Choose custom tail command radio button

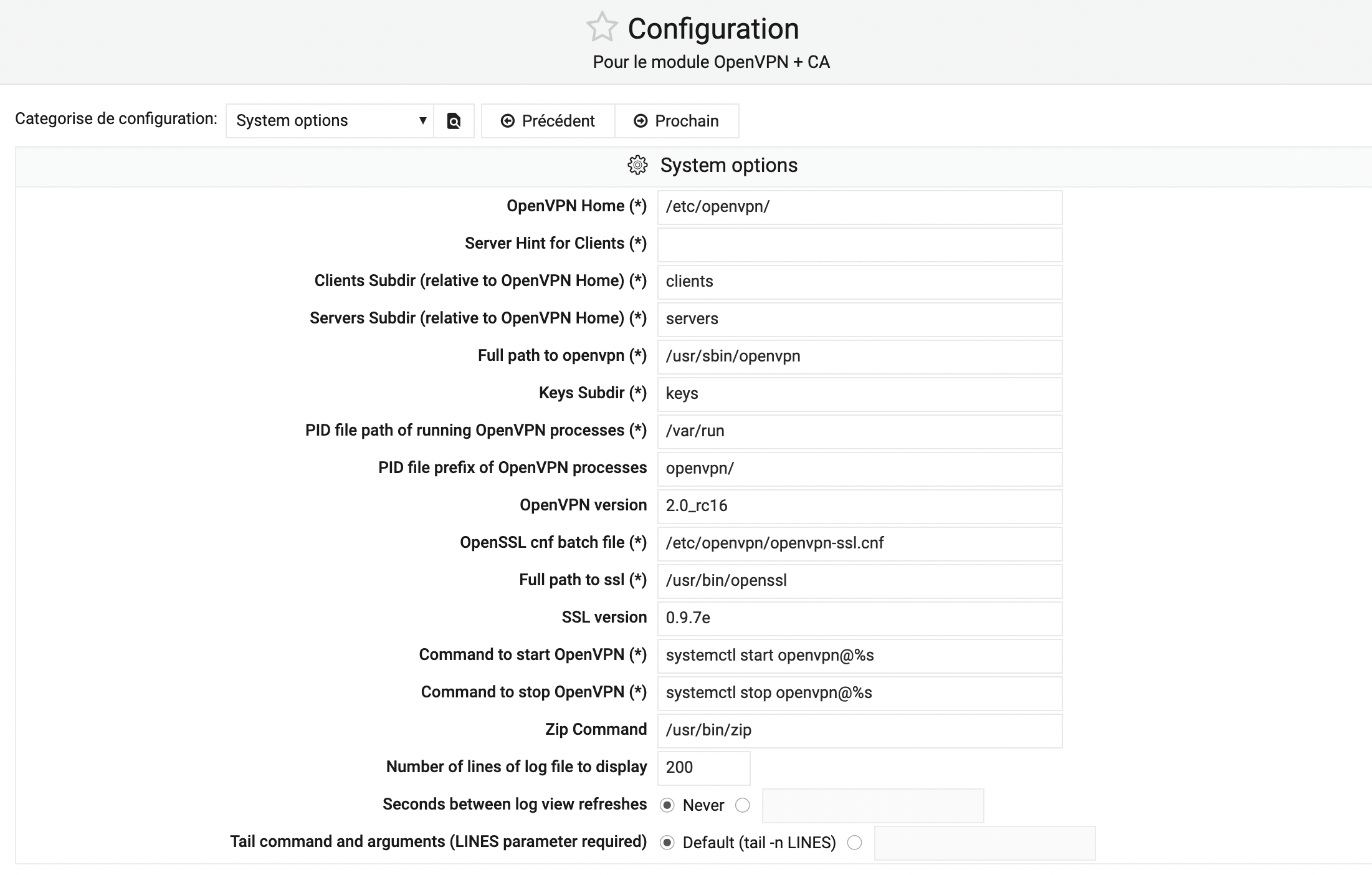pos(854,843)
